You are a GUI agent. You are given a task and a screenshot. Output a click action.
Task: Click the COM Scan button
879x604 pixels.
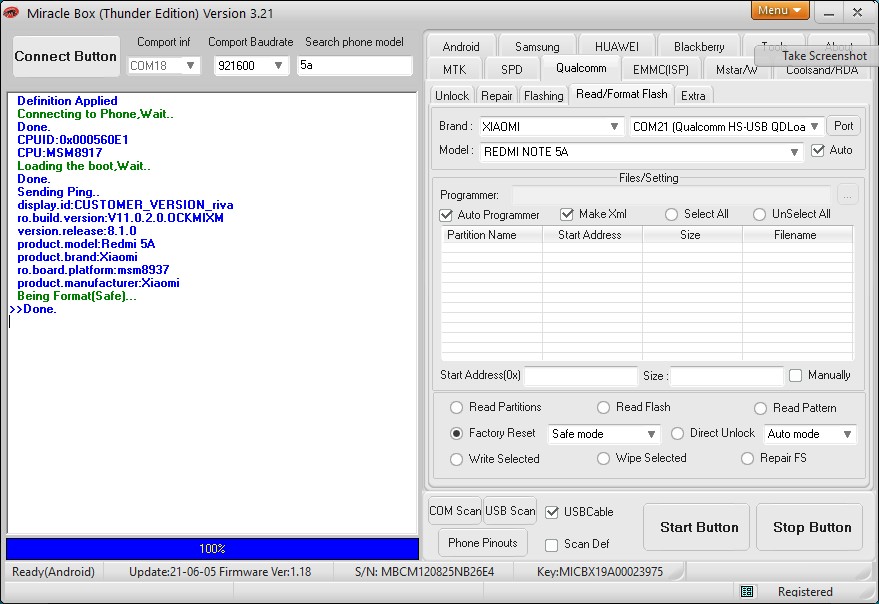455,511
